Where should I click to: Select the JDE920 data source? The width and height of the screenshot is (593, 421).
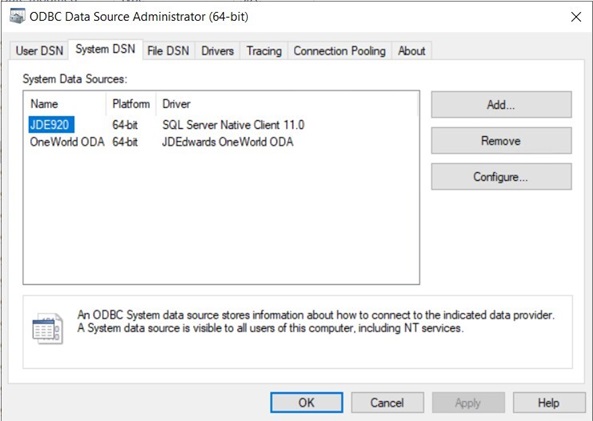click(x=51, y=124)
